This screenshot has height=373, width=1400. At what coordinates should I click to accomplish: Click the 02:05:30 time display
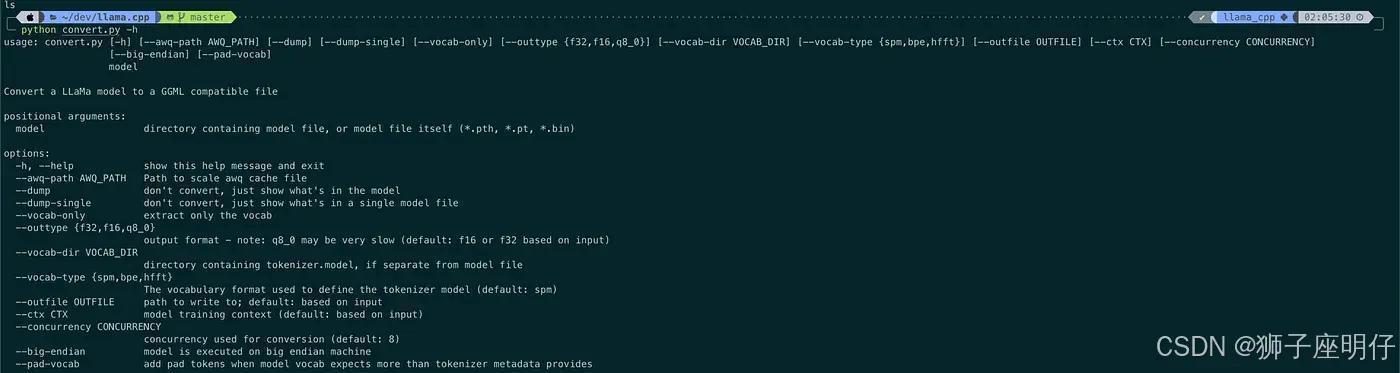coord(1327,17)
